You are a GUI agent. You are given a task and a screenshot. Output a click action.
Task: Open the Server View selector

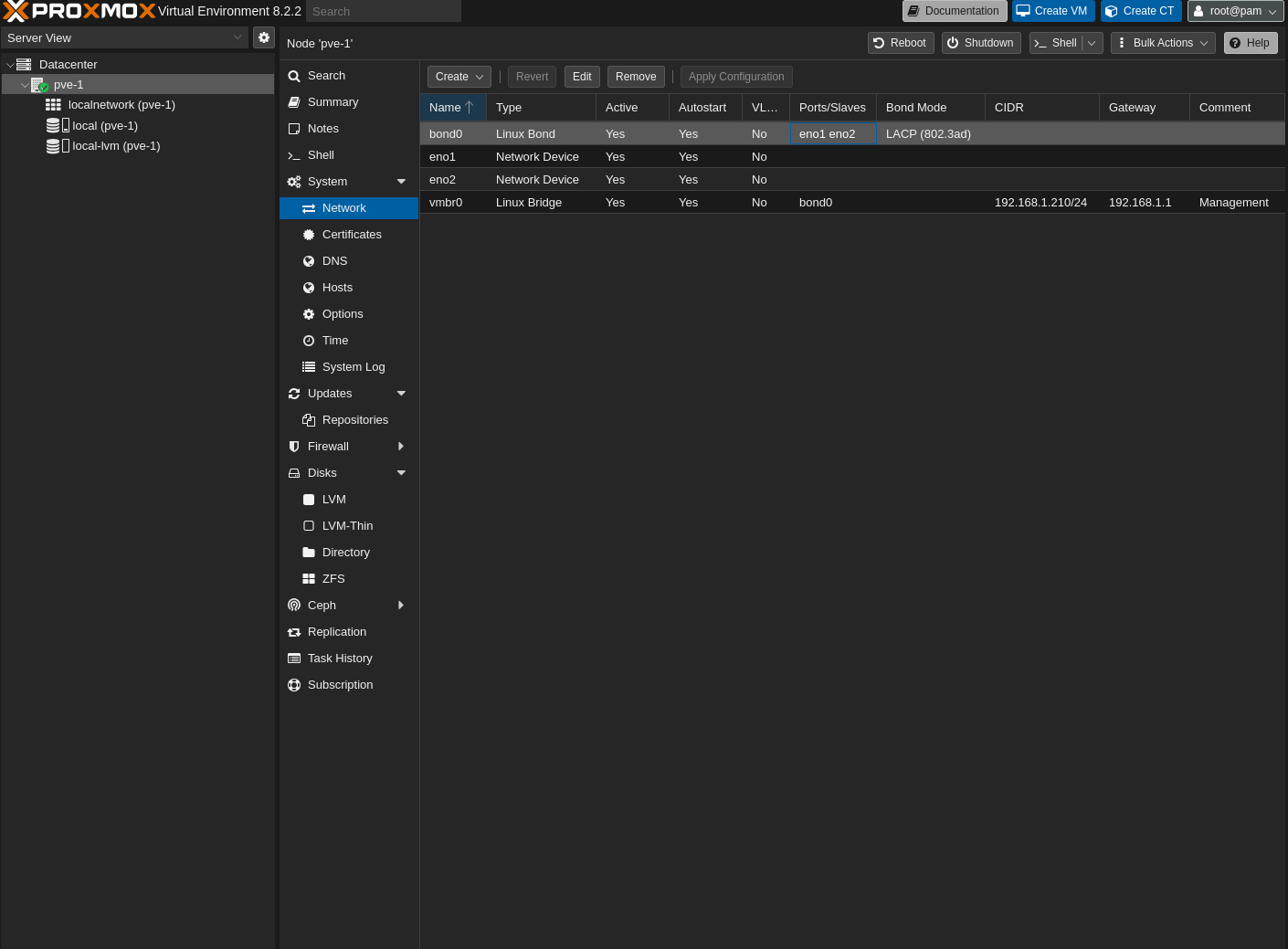point(124,37)
